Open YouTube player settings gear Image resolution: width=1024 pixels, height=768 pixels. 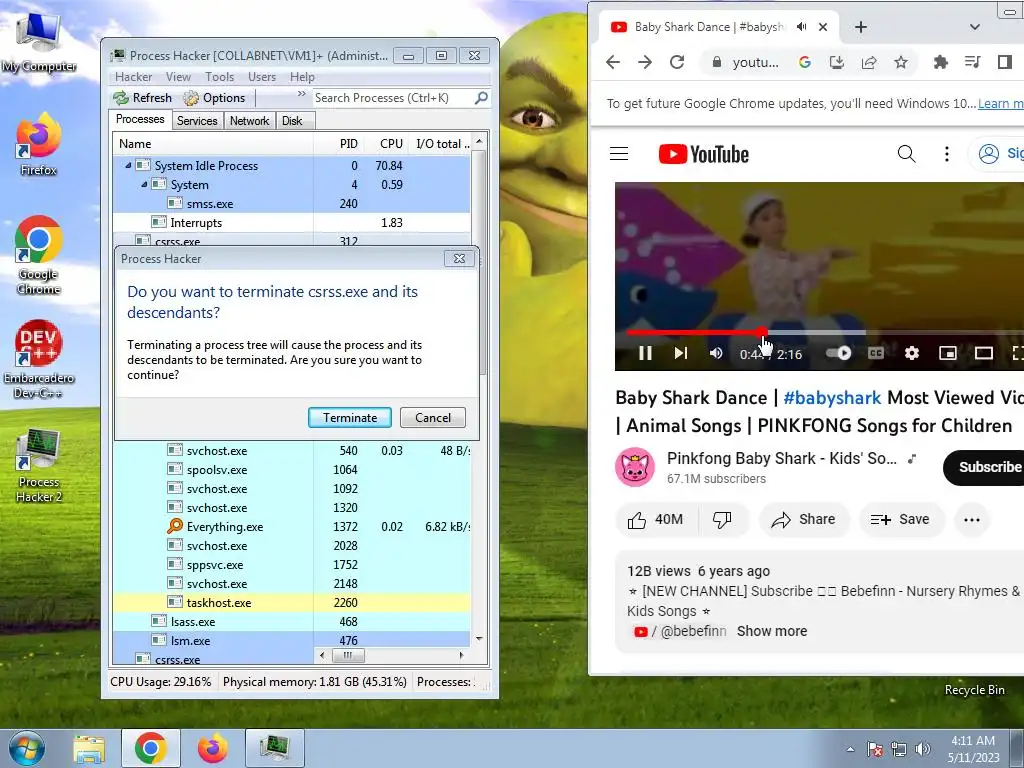click(912, 353)
